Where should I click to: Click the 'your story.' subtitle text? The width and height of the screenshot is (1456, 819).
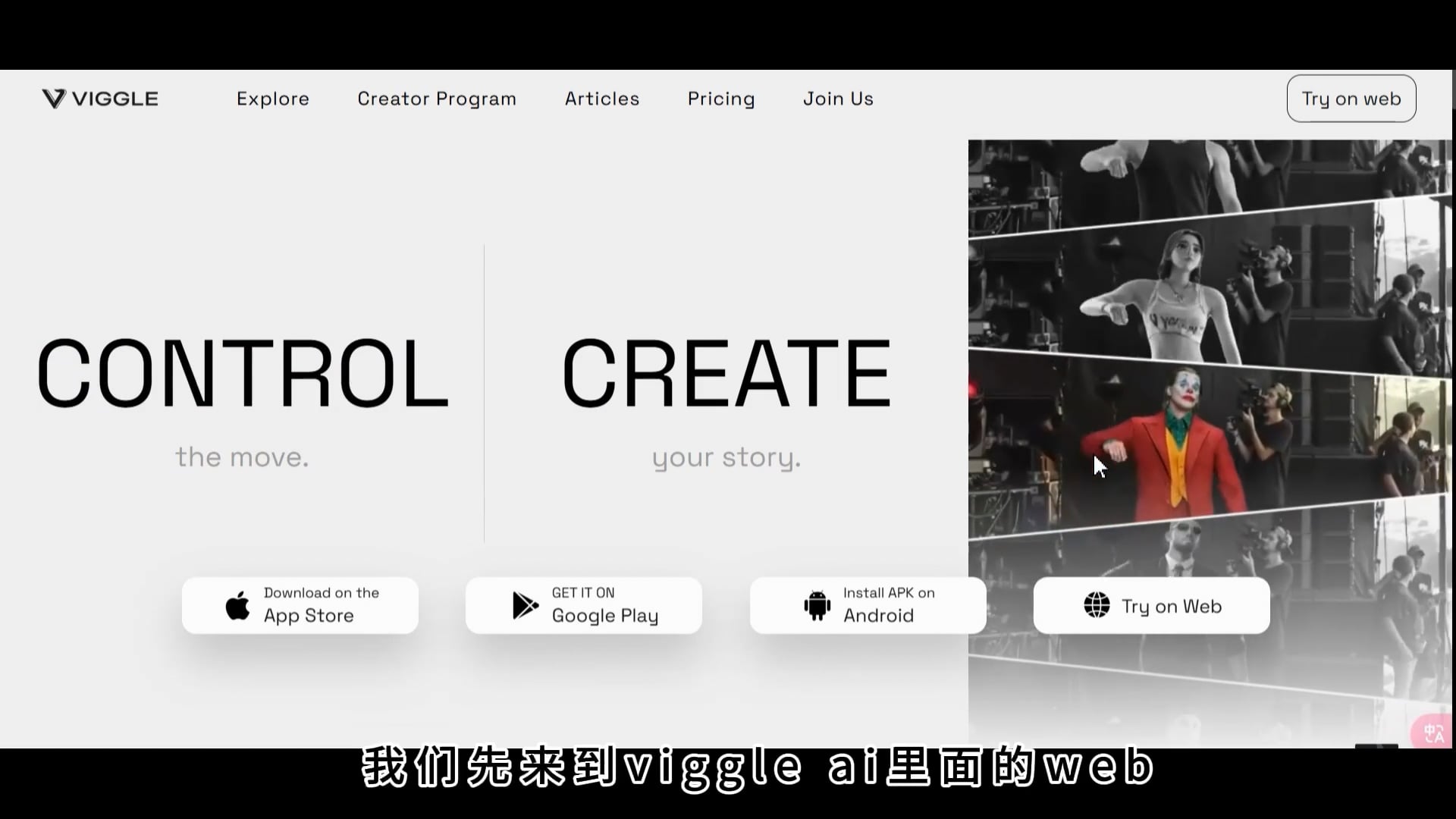point(726,458)
